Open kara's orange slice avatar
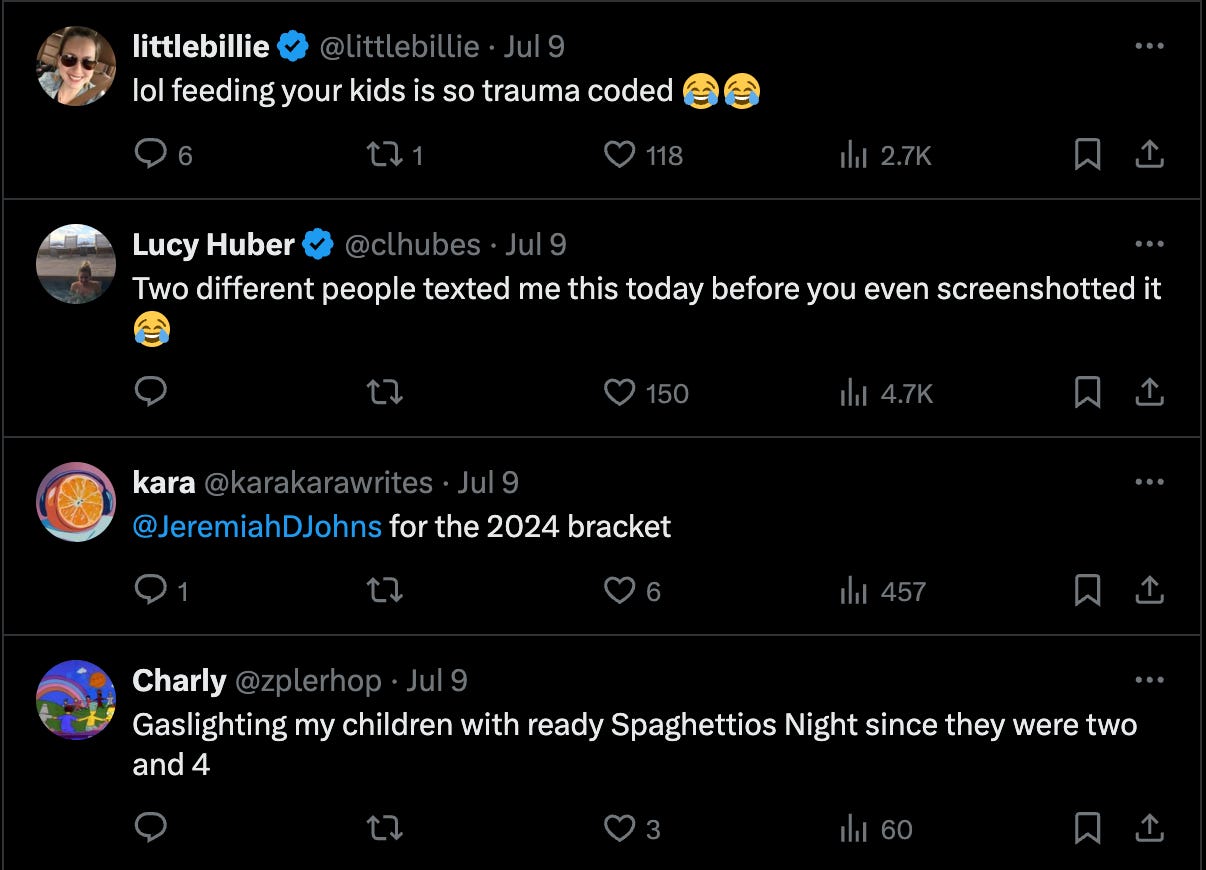 click(x=76, y=502)
